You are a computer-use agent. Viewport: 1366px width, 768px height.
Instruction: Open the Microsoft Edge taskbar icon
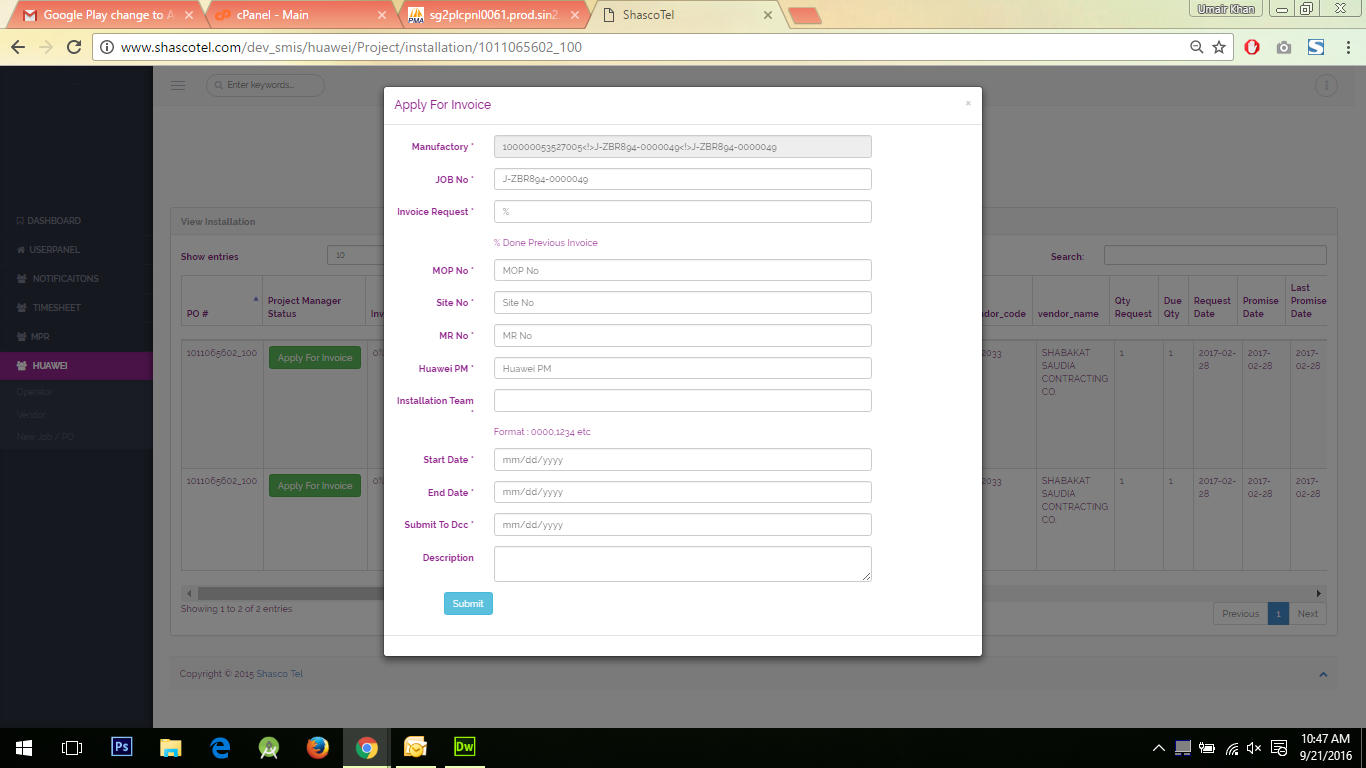pos(220,747)
